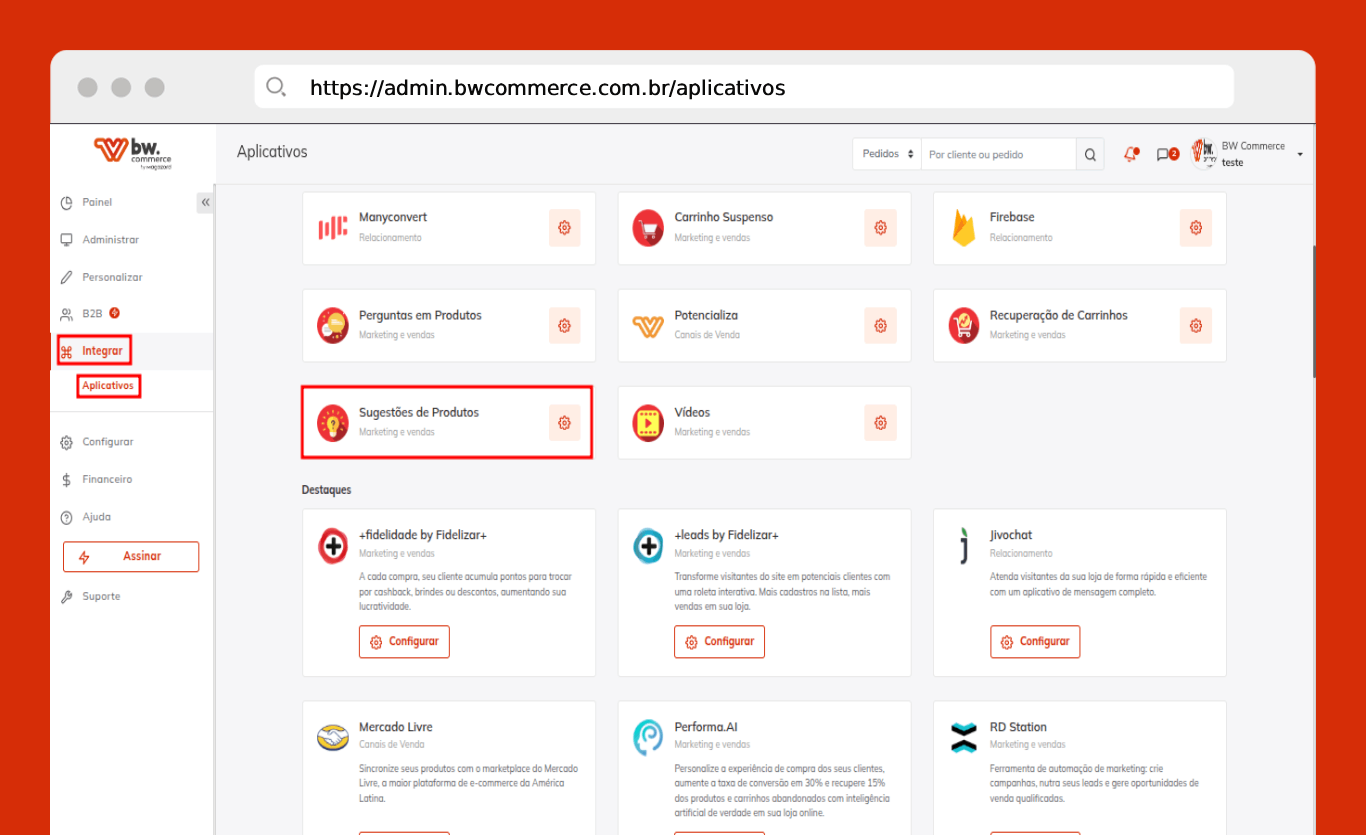Open settings gear for Perguntas em Produtos

564,325
